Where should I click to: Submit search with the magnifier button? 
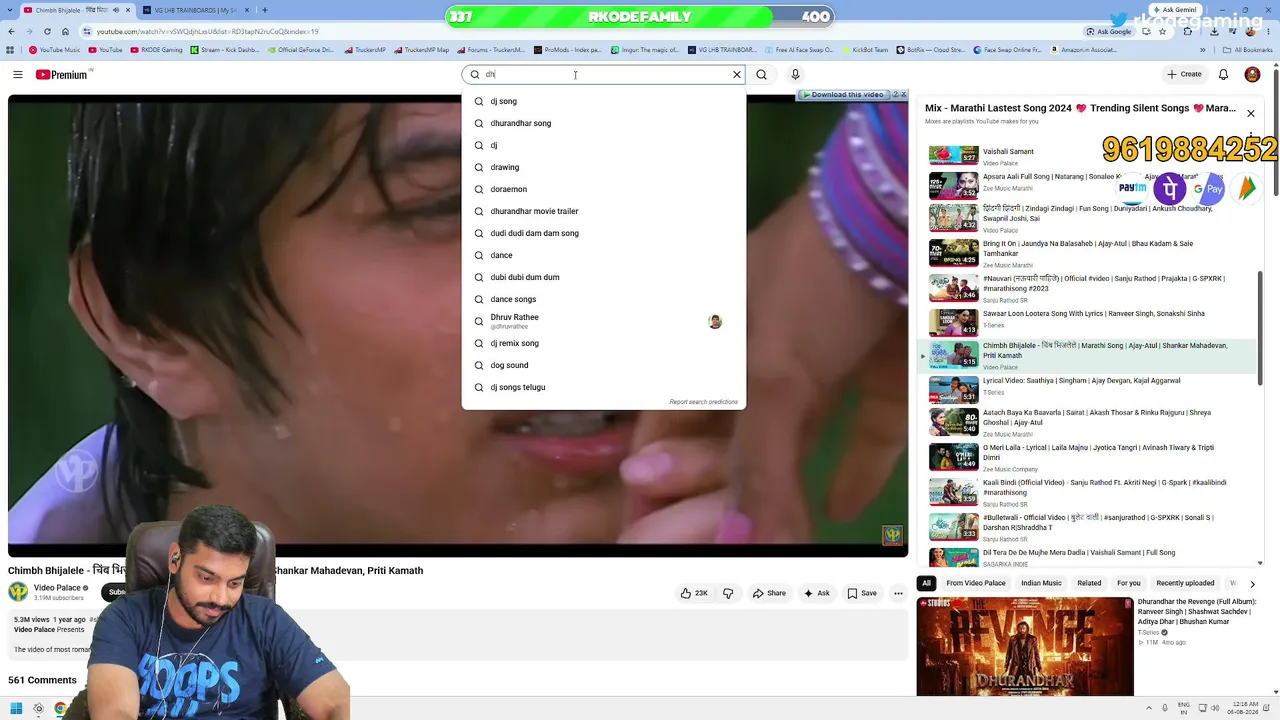(x=761, y=74)
